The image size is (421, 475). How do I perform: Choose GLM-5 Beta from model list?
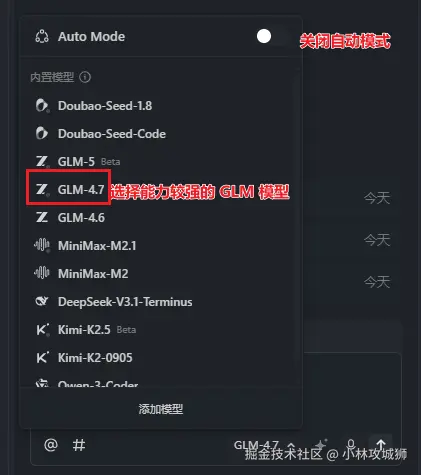pyautogui.click(x=161, y=162)
